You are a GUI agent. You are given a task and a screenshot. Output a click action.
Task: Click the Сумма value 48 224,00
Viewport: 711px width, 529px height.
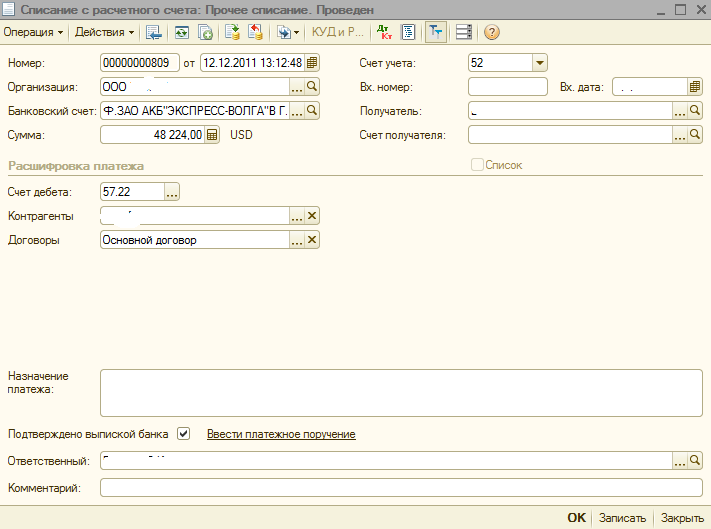click(178, 135)
